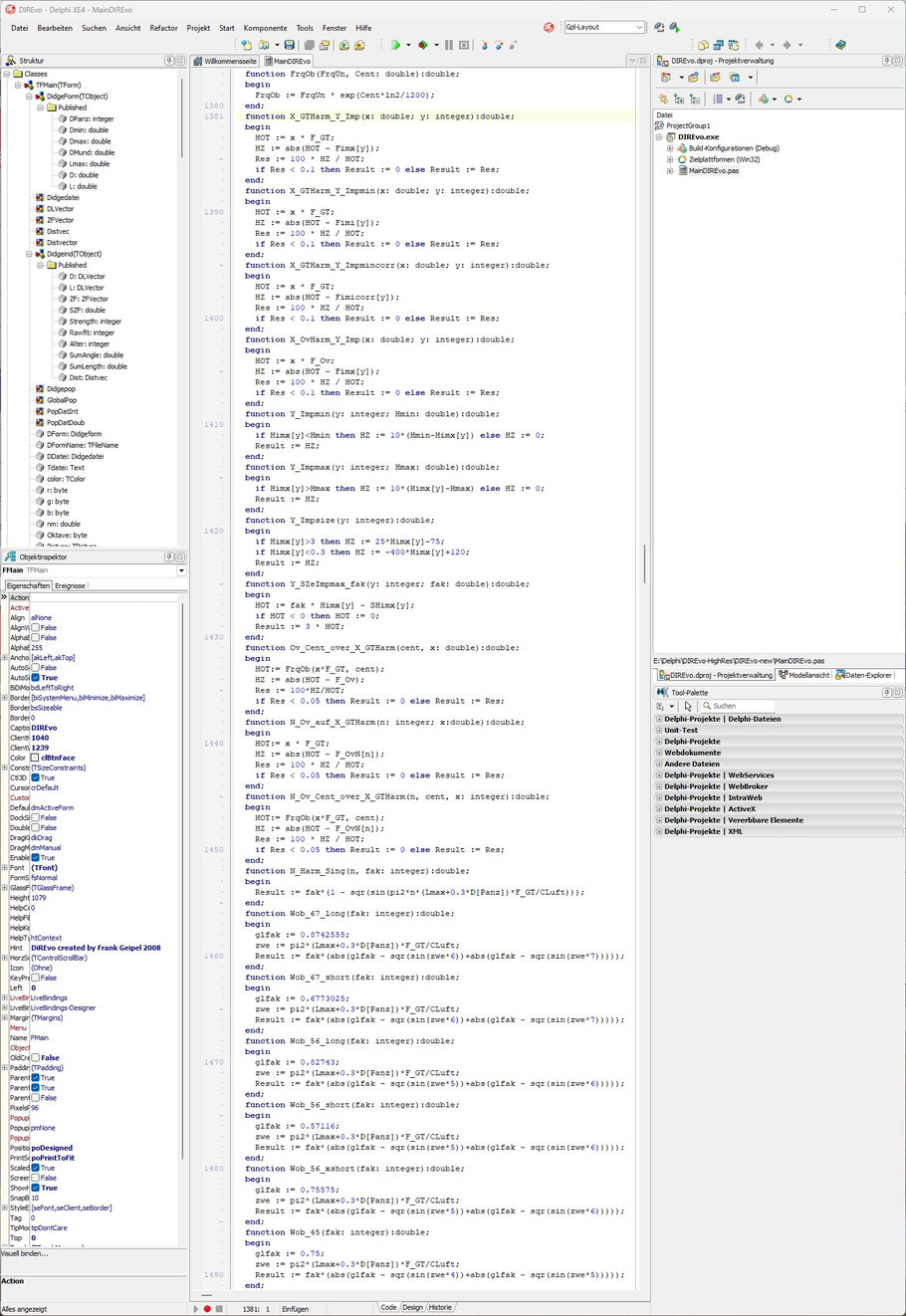Toggle the DockSite property checkbox

36,817
